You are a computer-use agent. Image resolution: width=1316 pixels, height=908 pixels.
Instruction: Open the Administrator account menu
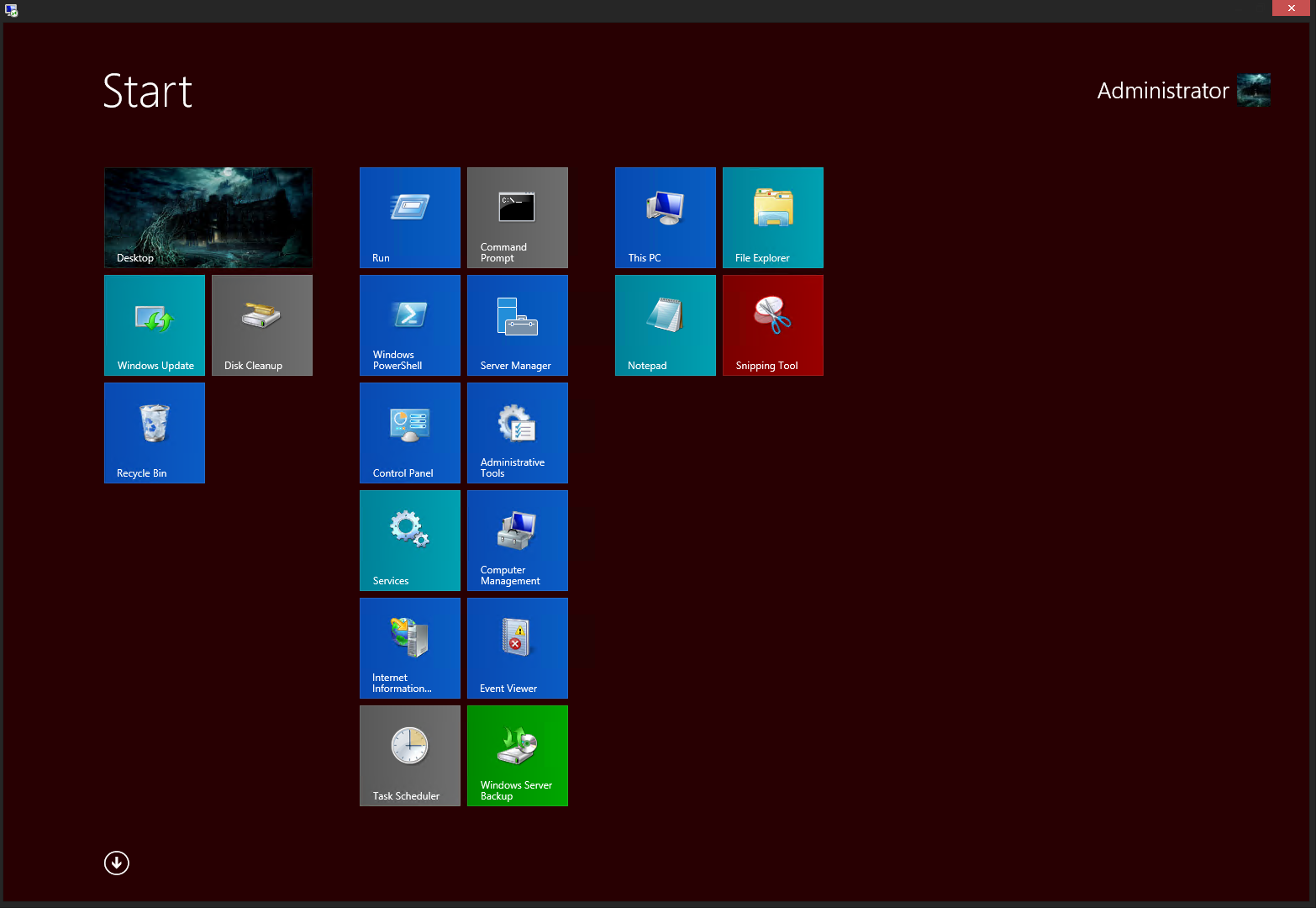1163,91
